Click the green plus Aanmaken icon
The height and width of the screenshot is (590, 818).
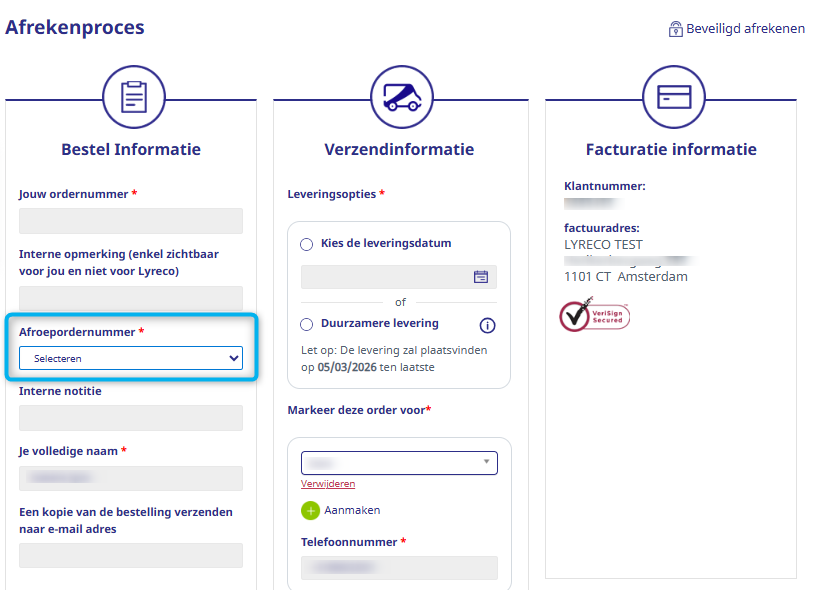click(x=310, y=510)
